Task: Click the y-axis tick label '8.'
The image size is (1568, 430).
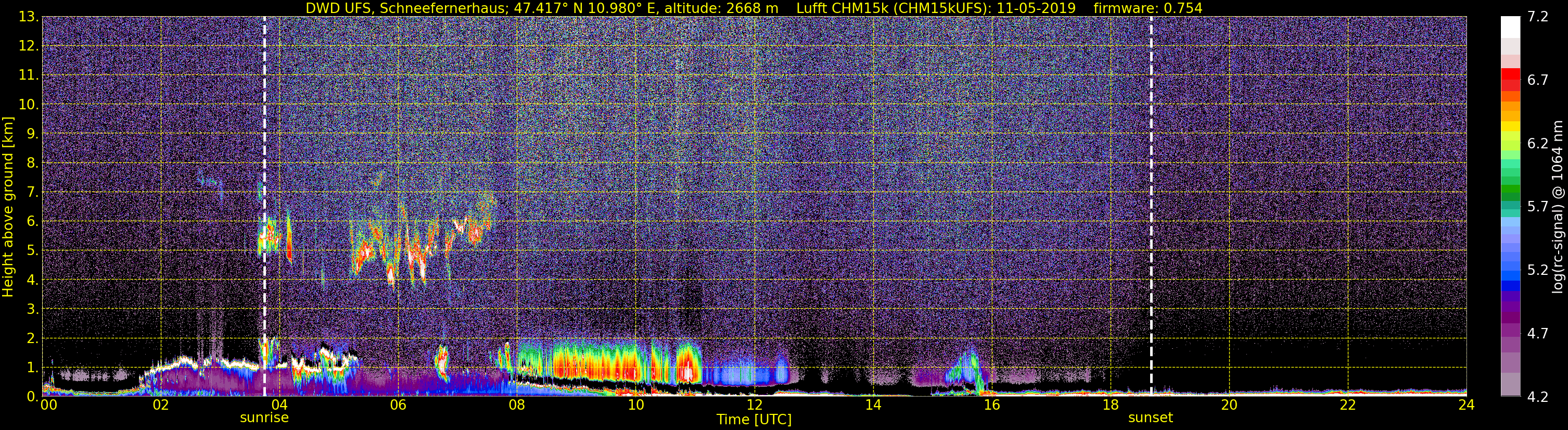Action: click(33, 163)
